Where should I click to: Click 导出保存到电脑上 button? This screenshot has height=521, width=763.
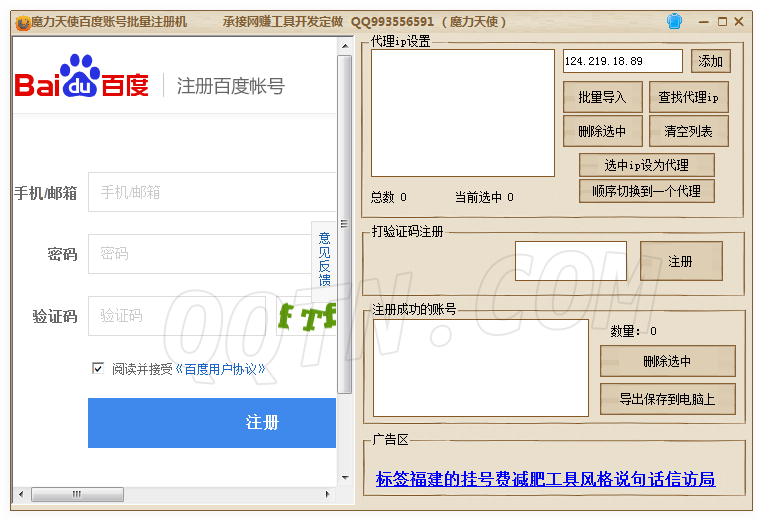[x=667, y=399]
